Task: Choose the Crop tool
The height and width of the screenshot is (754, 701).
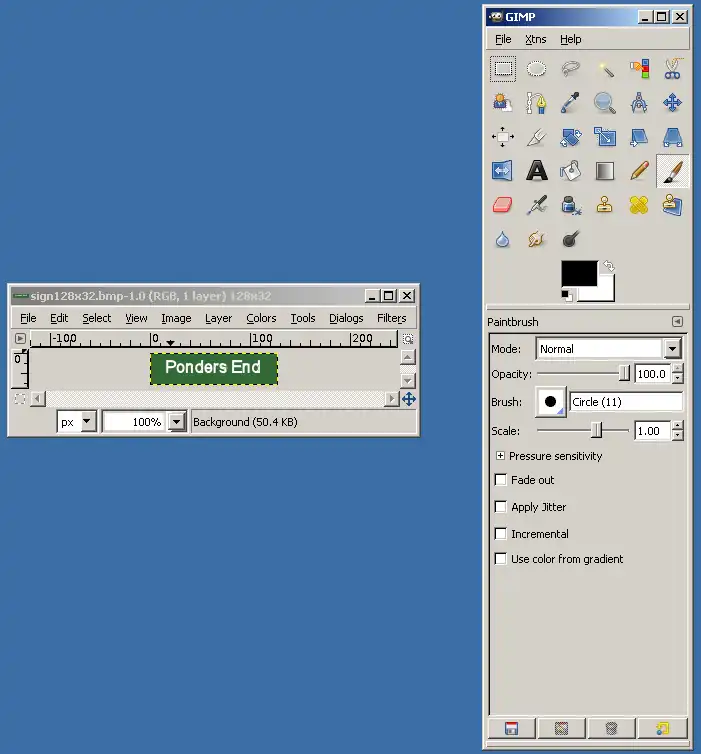Action: pos(537,137)
